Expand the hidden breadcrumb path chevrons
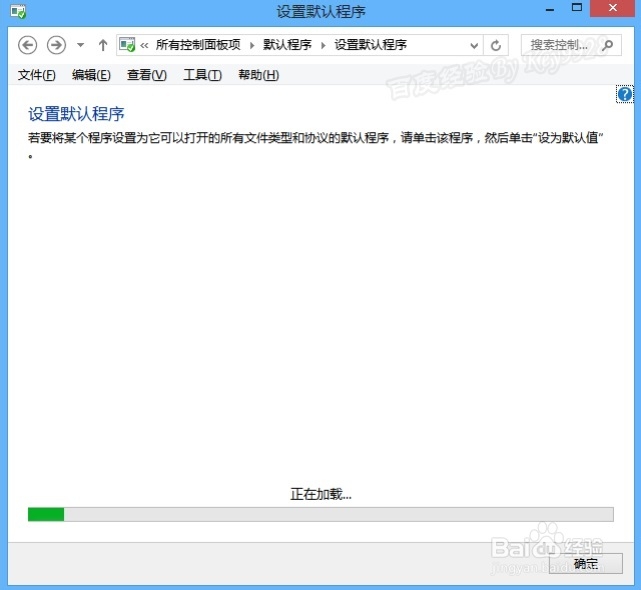The width and height of the screenshot is (641, 590). point(144,45)
